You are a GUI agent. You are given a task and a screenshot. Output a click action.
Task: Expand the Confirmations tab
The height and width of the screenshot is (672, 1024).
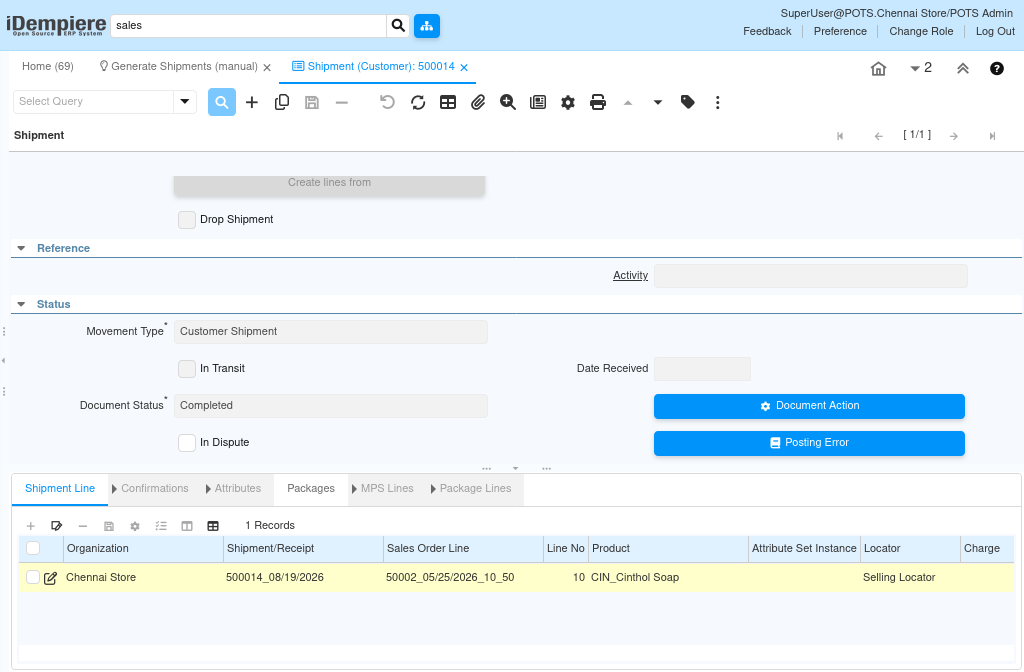[x=150, y=488]
